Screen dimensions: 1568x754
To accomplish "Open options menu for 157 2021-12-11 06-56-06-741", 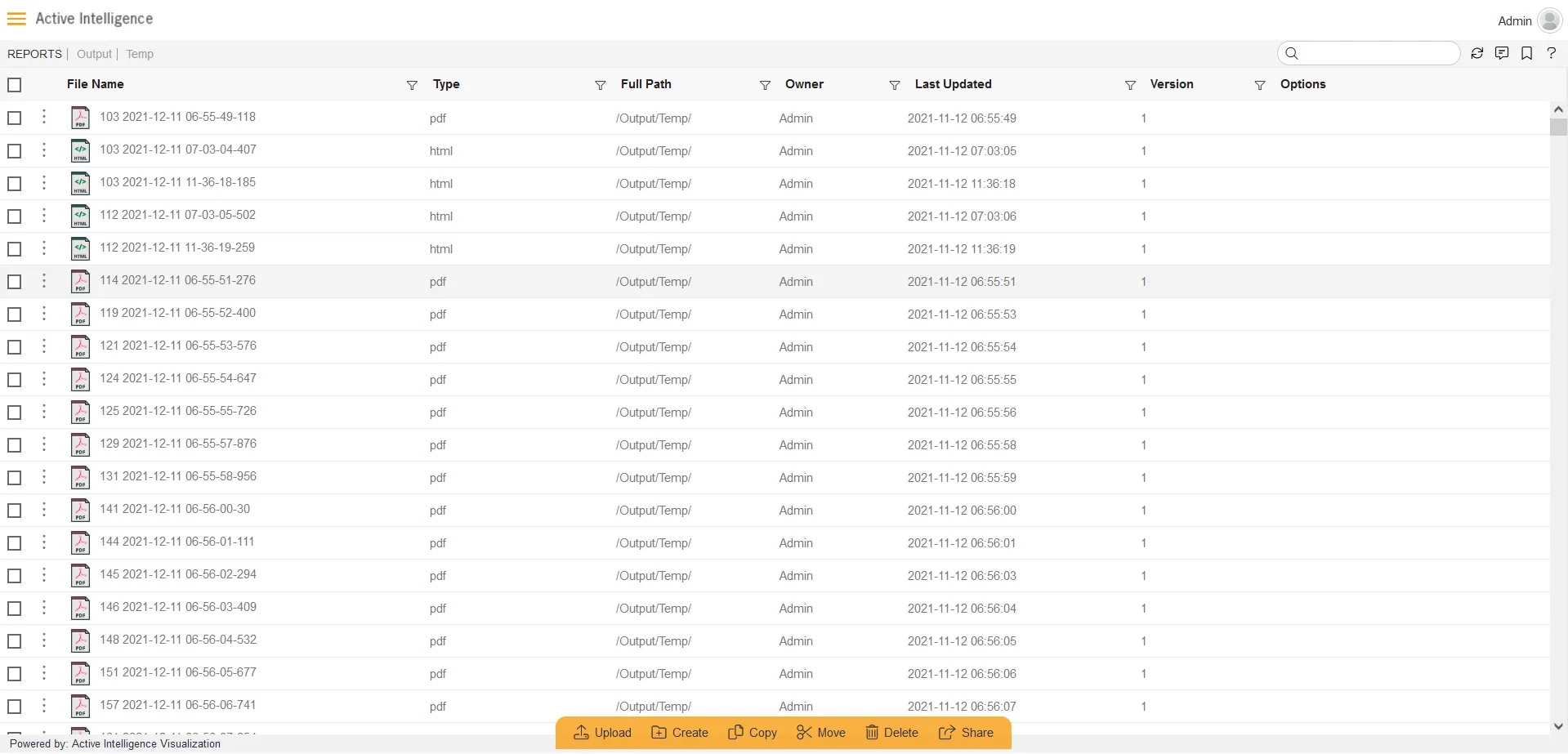I will [44, 705].
